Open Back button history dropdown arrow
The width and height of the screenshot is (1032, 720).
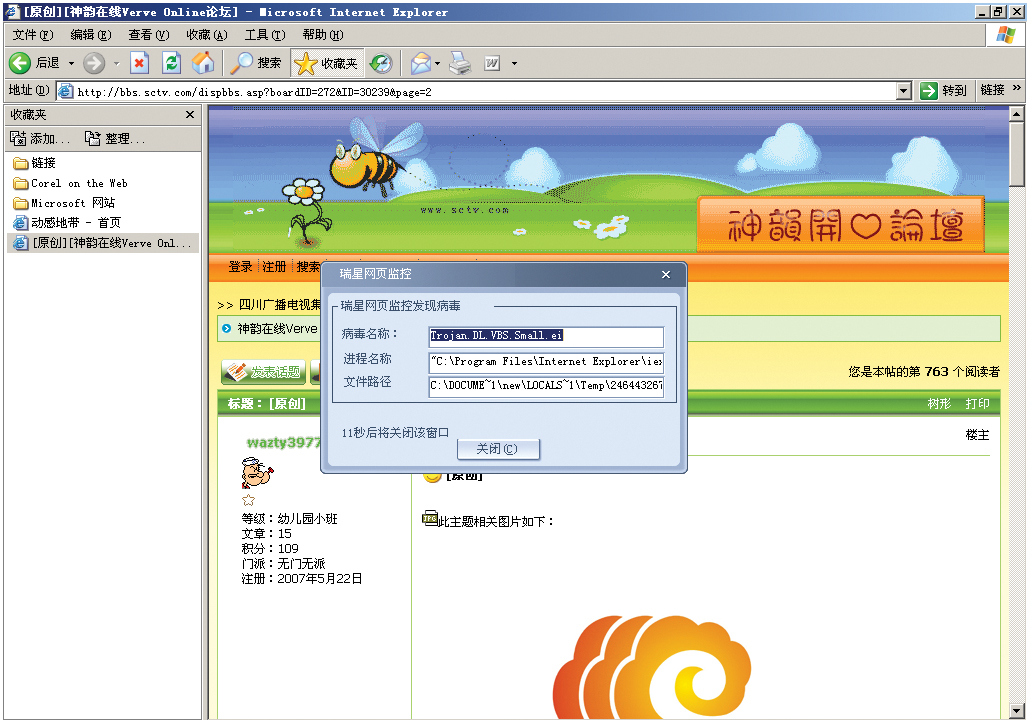(71, 64)
